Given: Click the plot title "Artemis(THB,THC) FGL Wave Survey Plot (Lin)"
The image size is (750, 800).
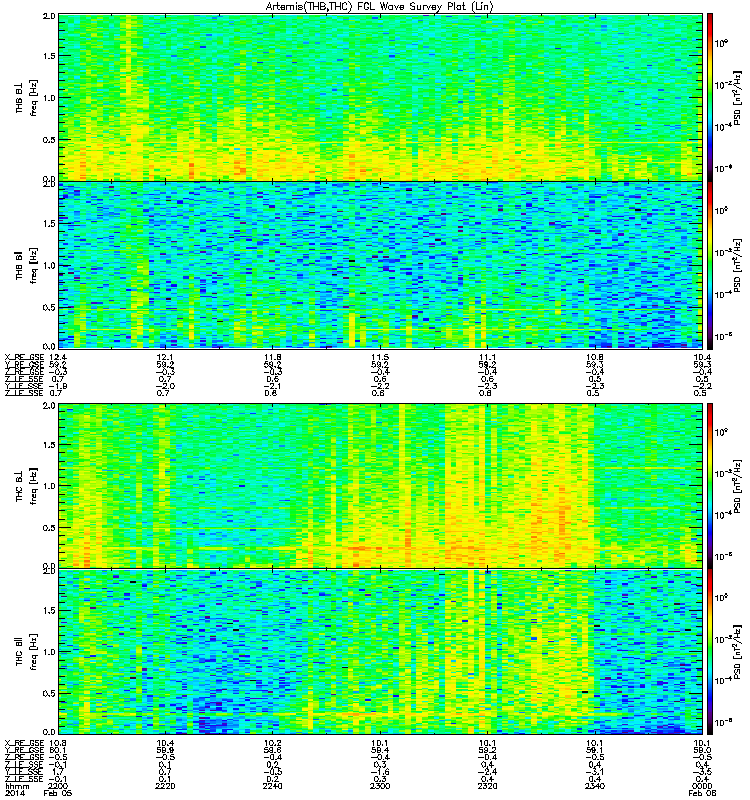Looking at the screenshot, I should click(379, 7).
